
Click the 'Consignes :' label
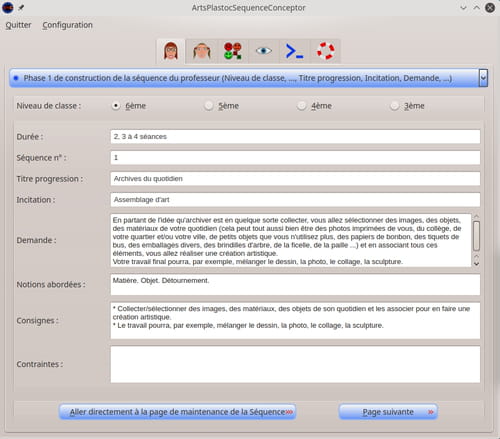(37, 321)
